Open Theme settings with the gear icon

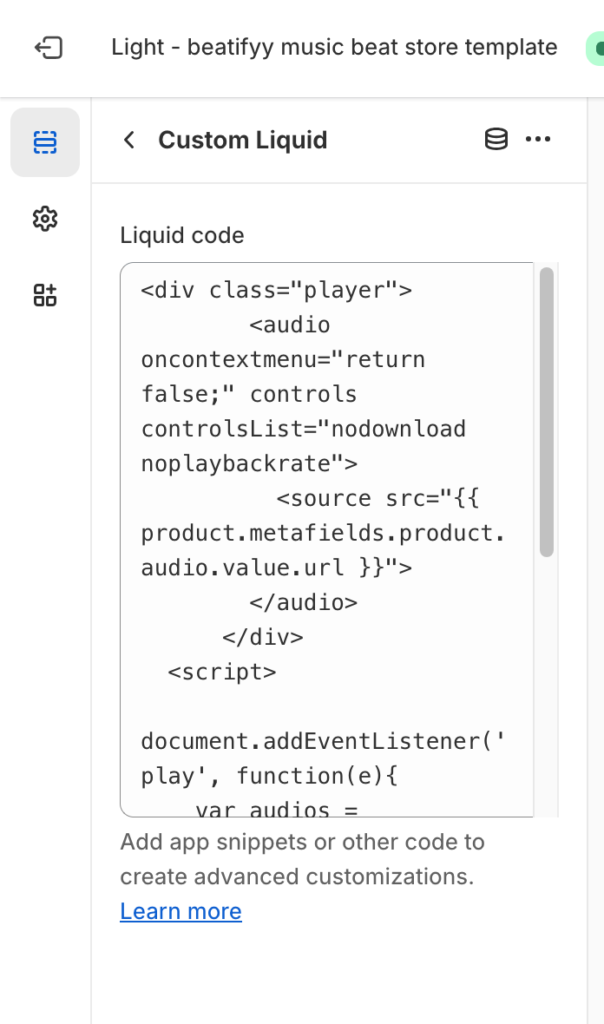click(45, 219)
